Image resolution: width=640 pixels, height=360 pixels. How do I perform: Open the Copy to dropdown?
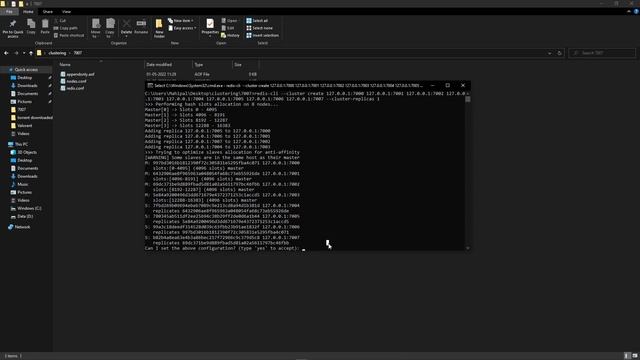click(110, 28)
